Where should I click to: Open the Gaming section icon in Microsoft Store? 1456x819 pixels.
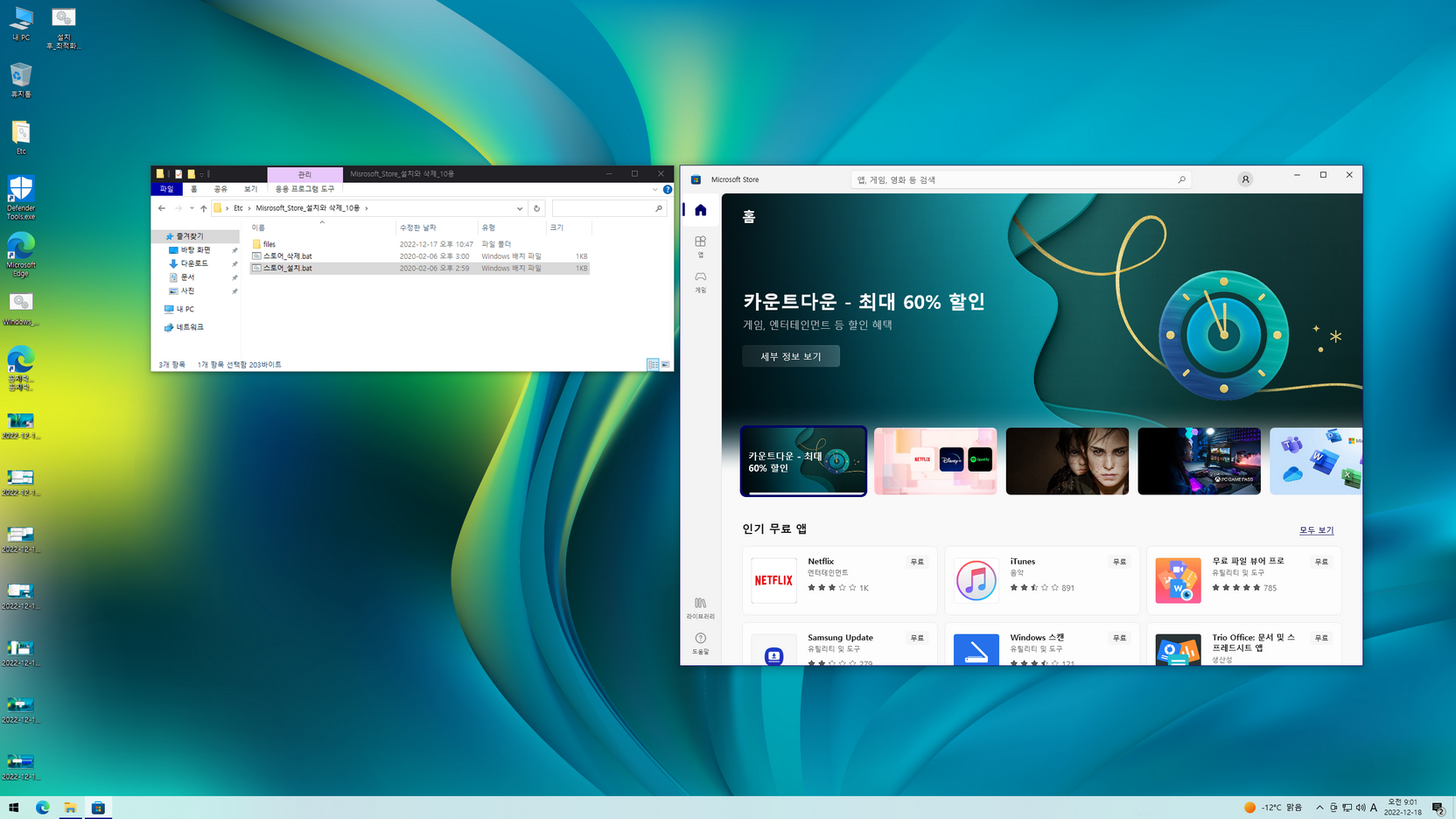coord(700,281)
